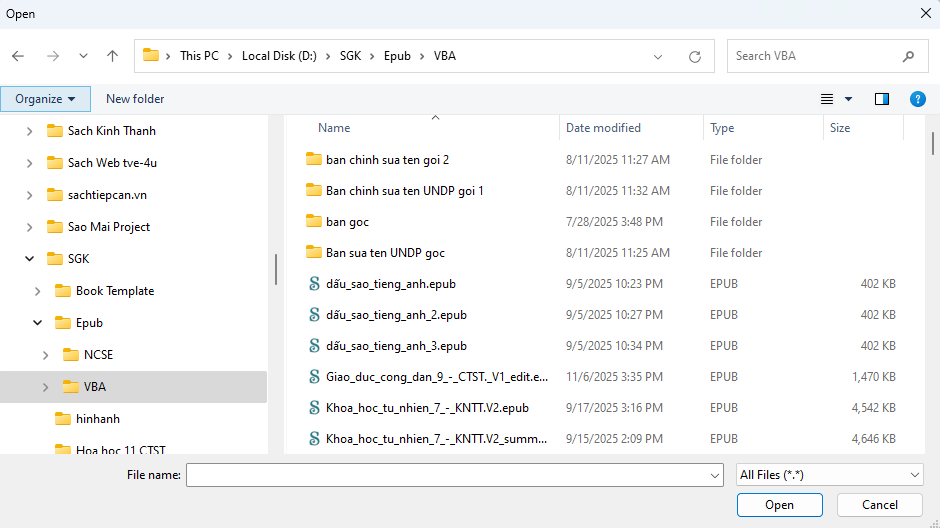Click the Open button

pos(779,505)
